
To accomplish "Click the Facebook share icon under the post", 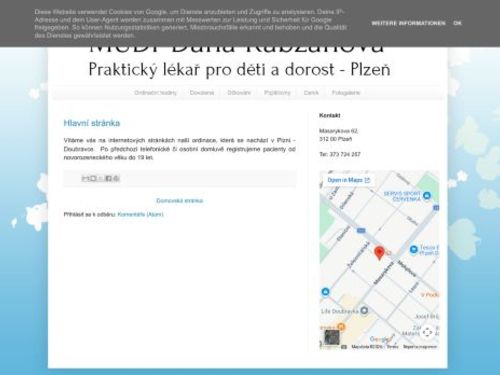I will pos(108,178).
